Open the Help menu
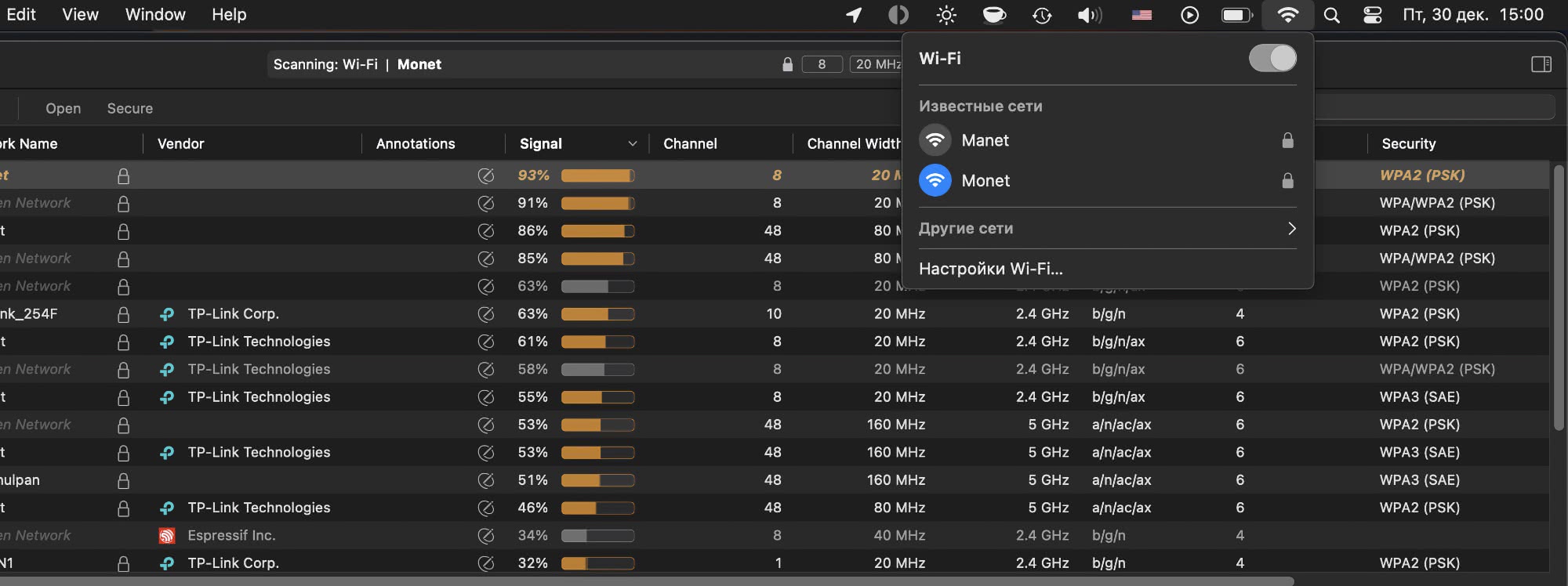Image resolution: width=1568 pixels, height=586 pixels. (229, 14)
